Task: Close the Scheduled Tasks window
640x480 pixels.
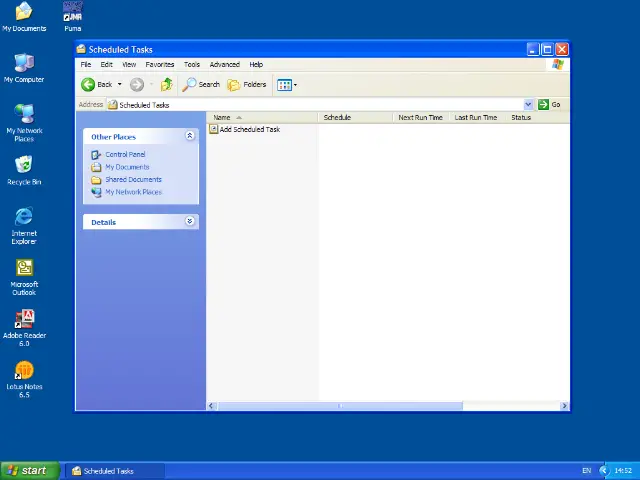Action: (562, 50)
